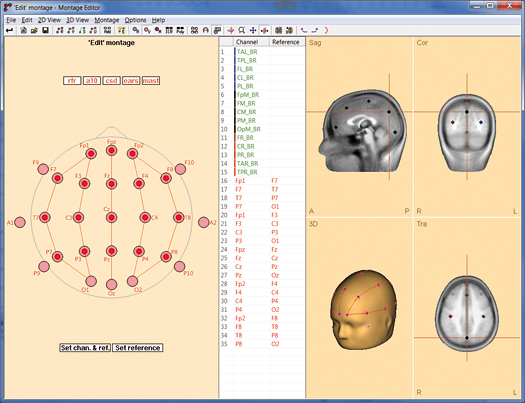Open the Montage menu
This screenshot has width=525, height=403.
point(107,20)
